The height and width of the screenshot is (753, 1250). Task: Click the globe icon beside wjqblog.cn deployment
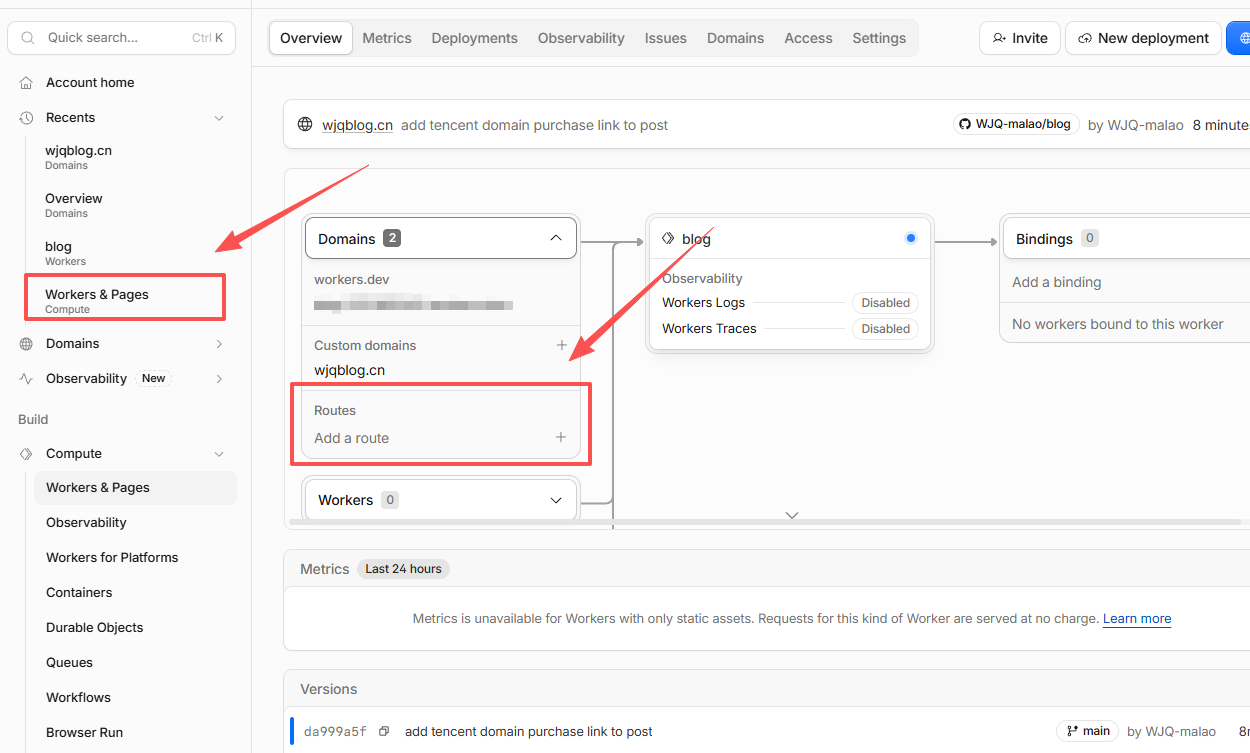305,125
